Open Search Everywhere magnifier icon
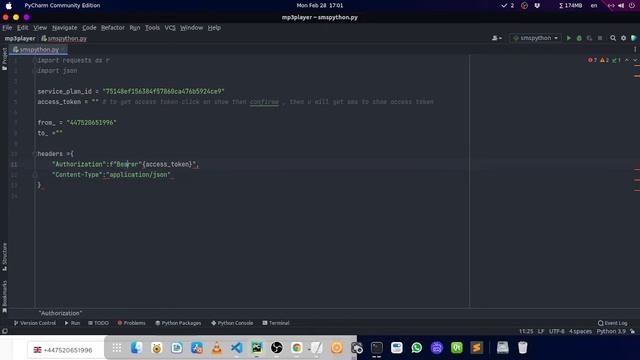Viewport: 640px width, 360px height. pyautogui.click(x=613, y=38)
